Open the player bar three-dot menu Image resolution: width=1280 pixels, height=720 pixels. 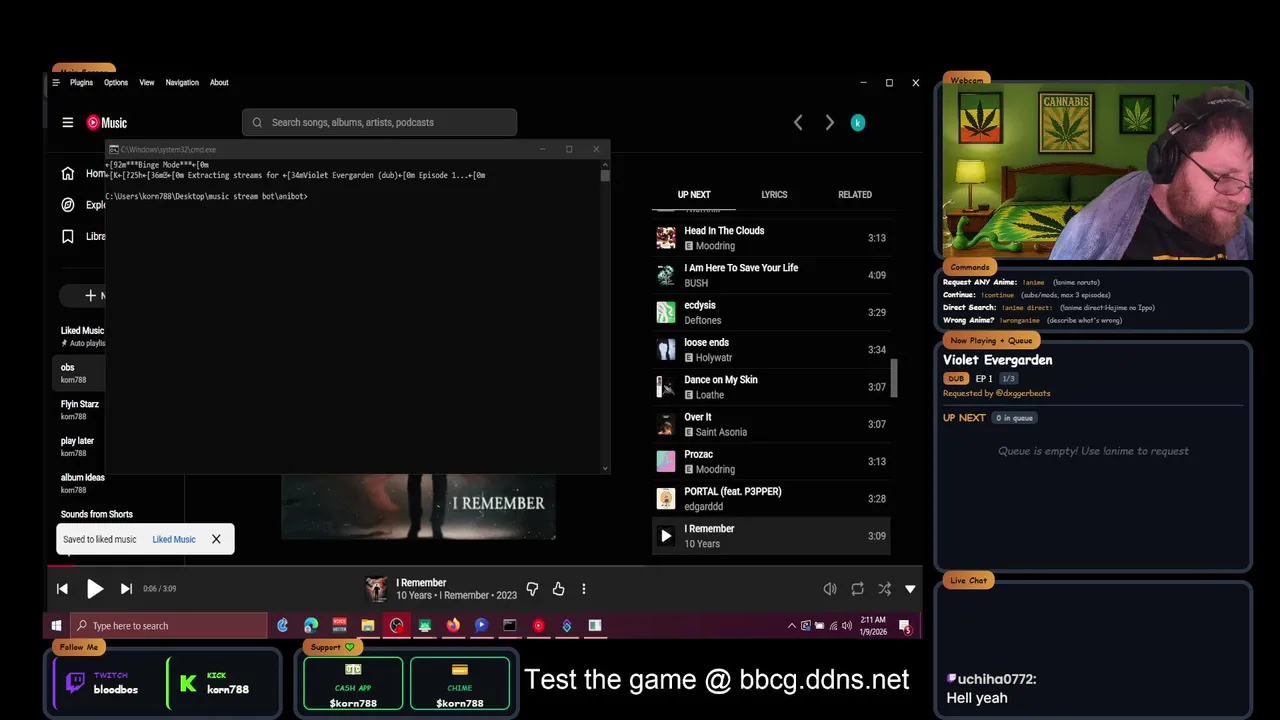(x=584, y=589)
